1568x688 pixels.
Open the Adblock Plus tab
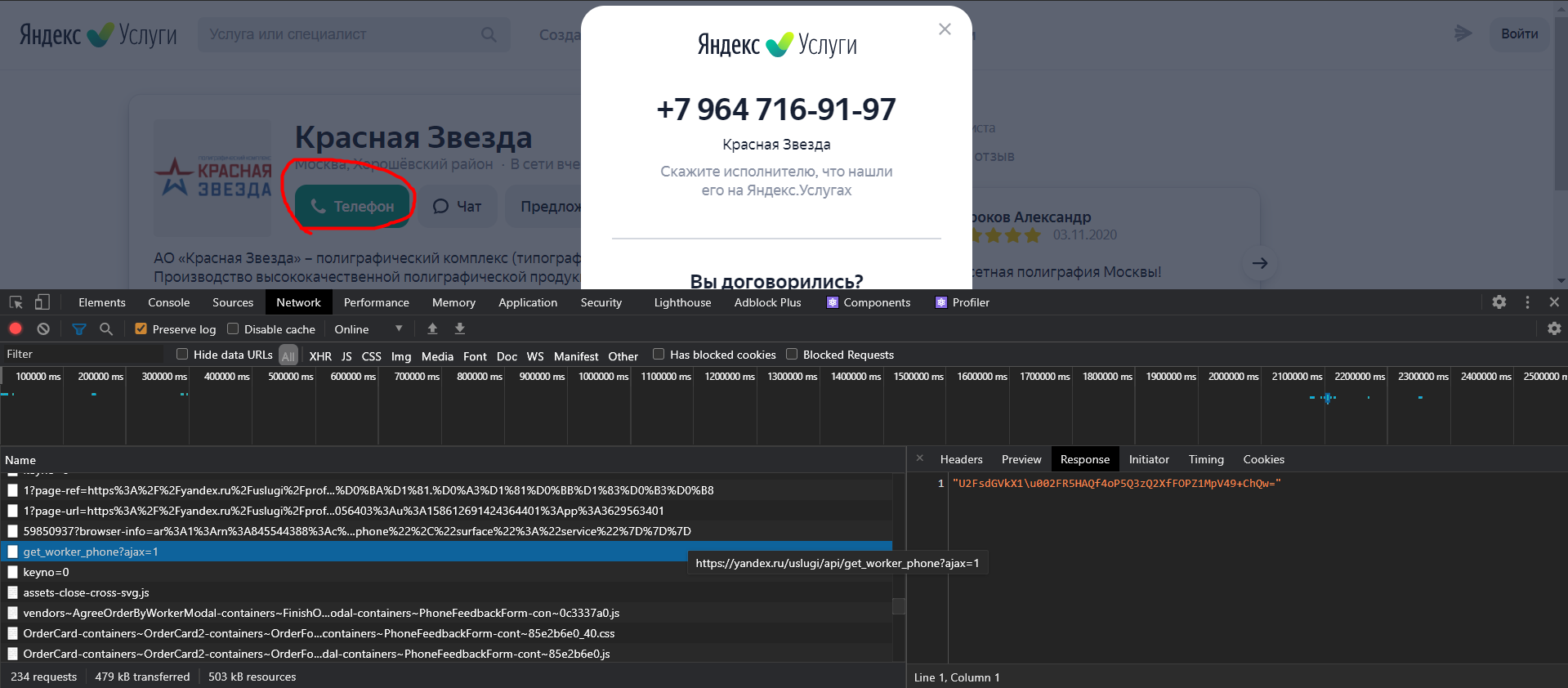[767, 302]
